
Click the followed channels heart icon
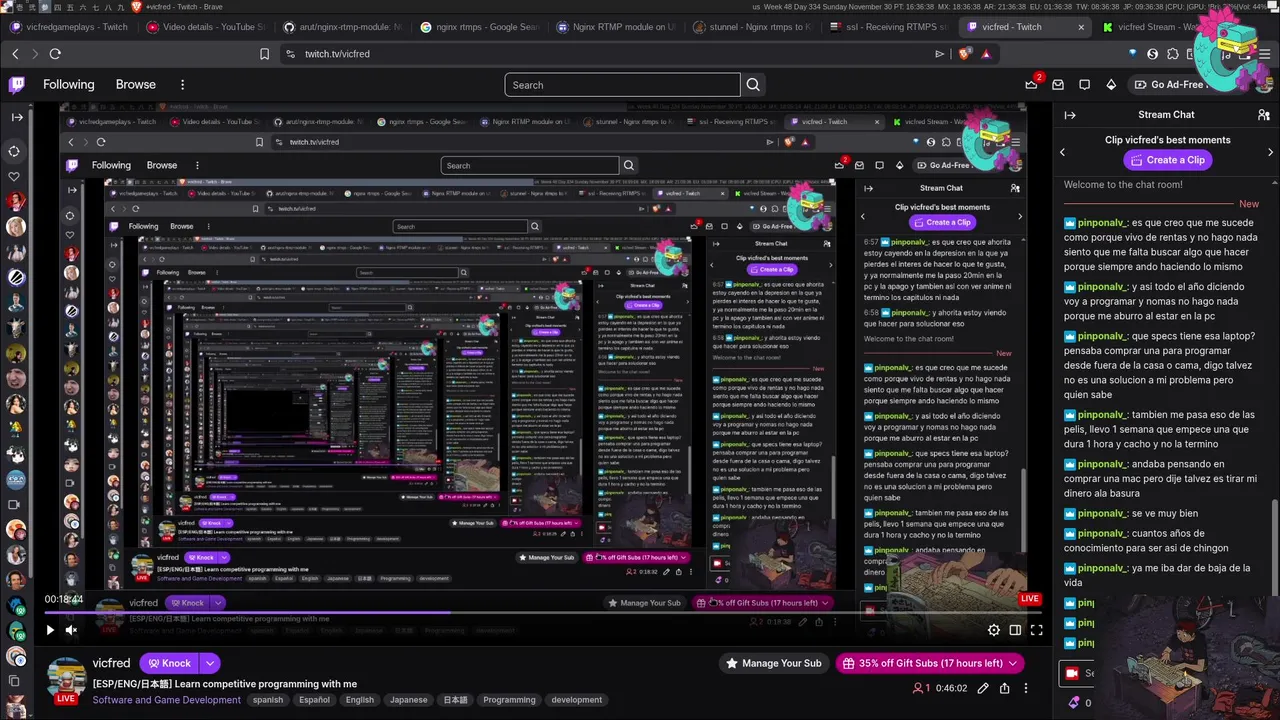pyautogui.click(x=14, y=177)
